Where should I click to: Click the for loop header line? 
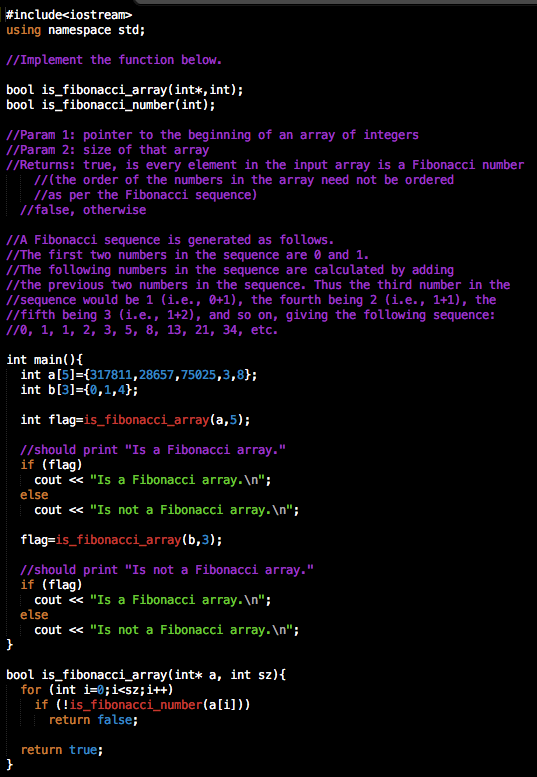click(x=97, y=690)
